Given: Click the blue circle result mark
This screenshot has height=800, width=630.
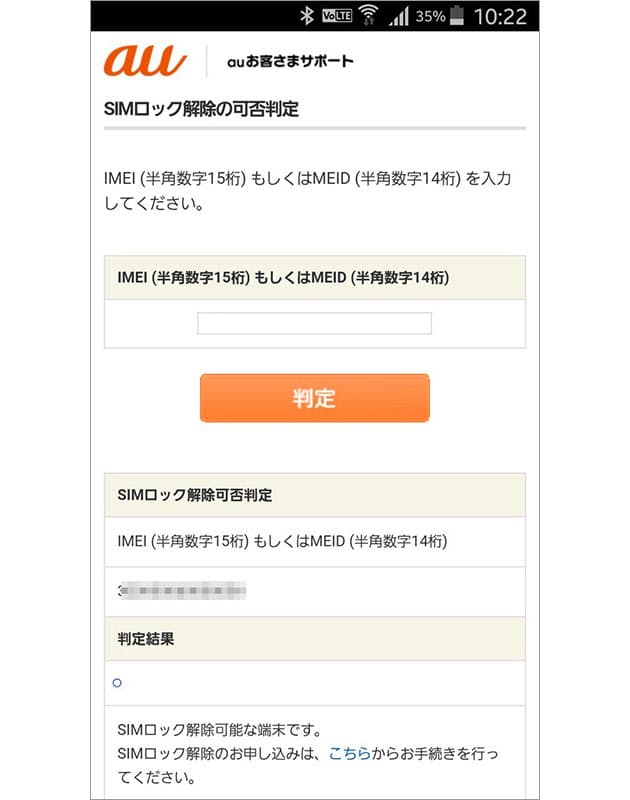Looking at the screenshot, I should [x=117, y=683].
